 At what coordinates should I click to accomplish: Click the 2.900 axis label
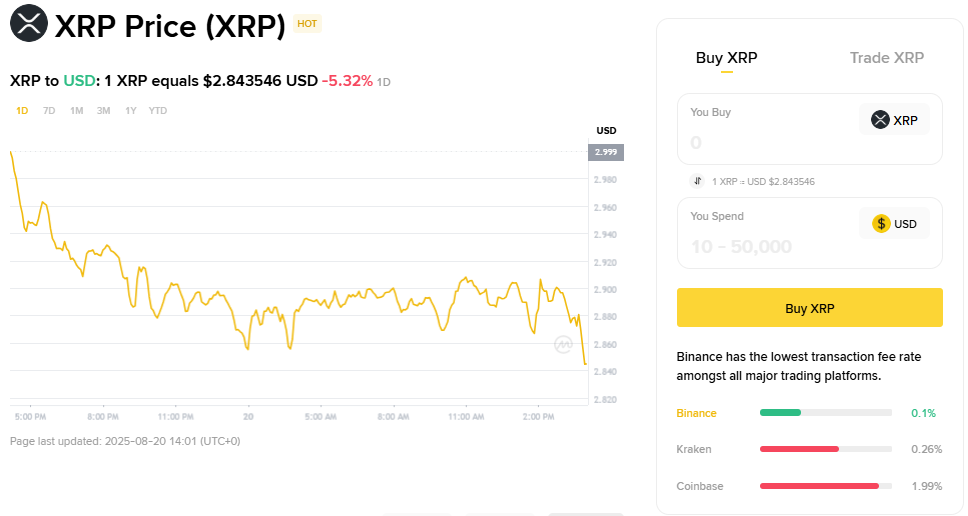point(605,289)
